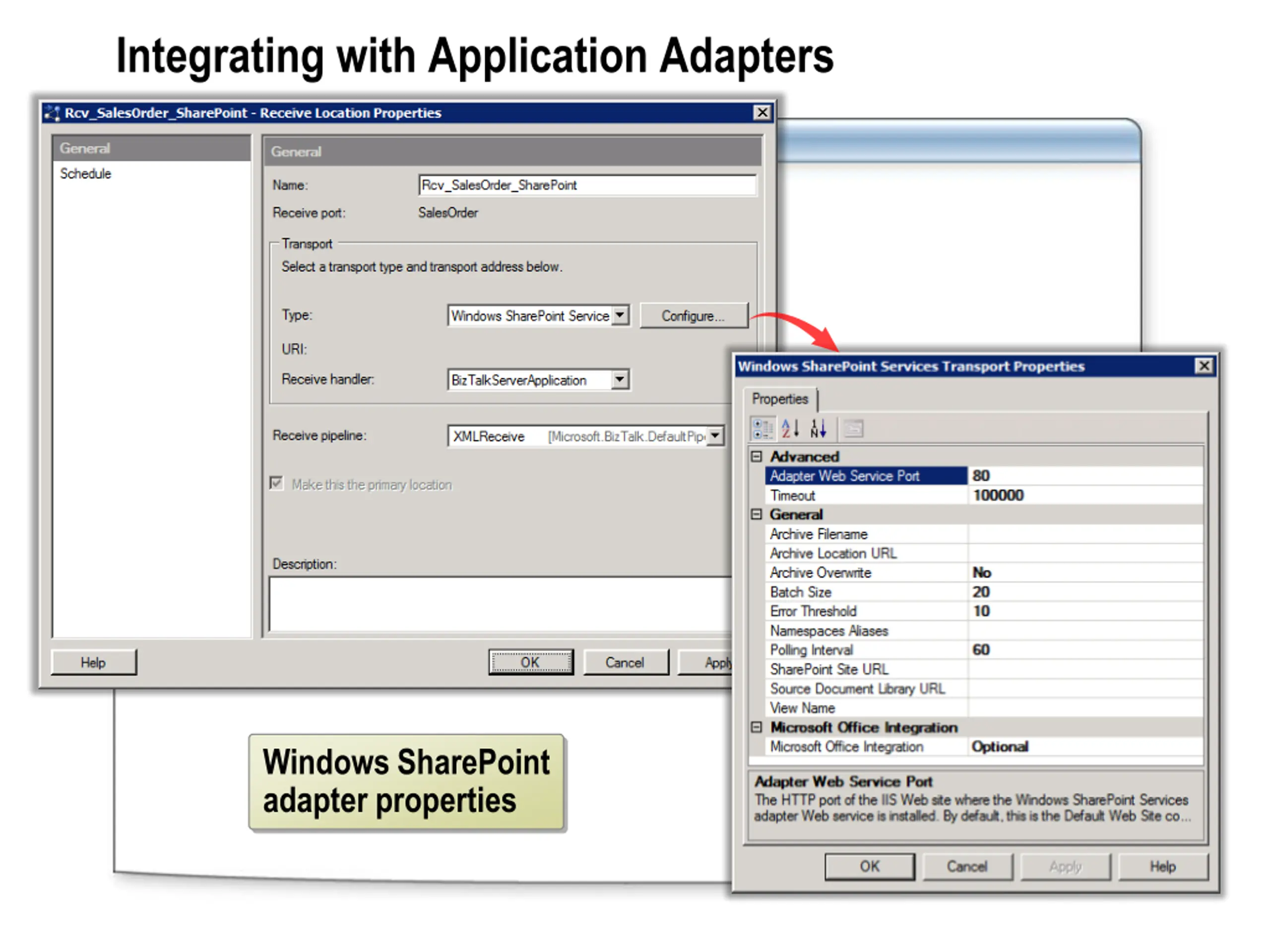Click the Property Pages icon in toolbar
This screenshot has height=952, width=1270.
coord(853,429)
